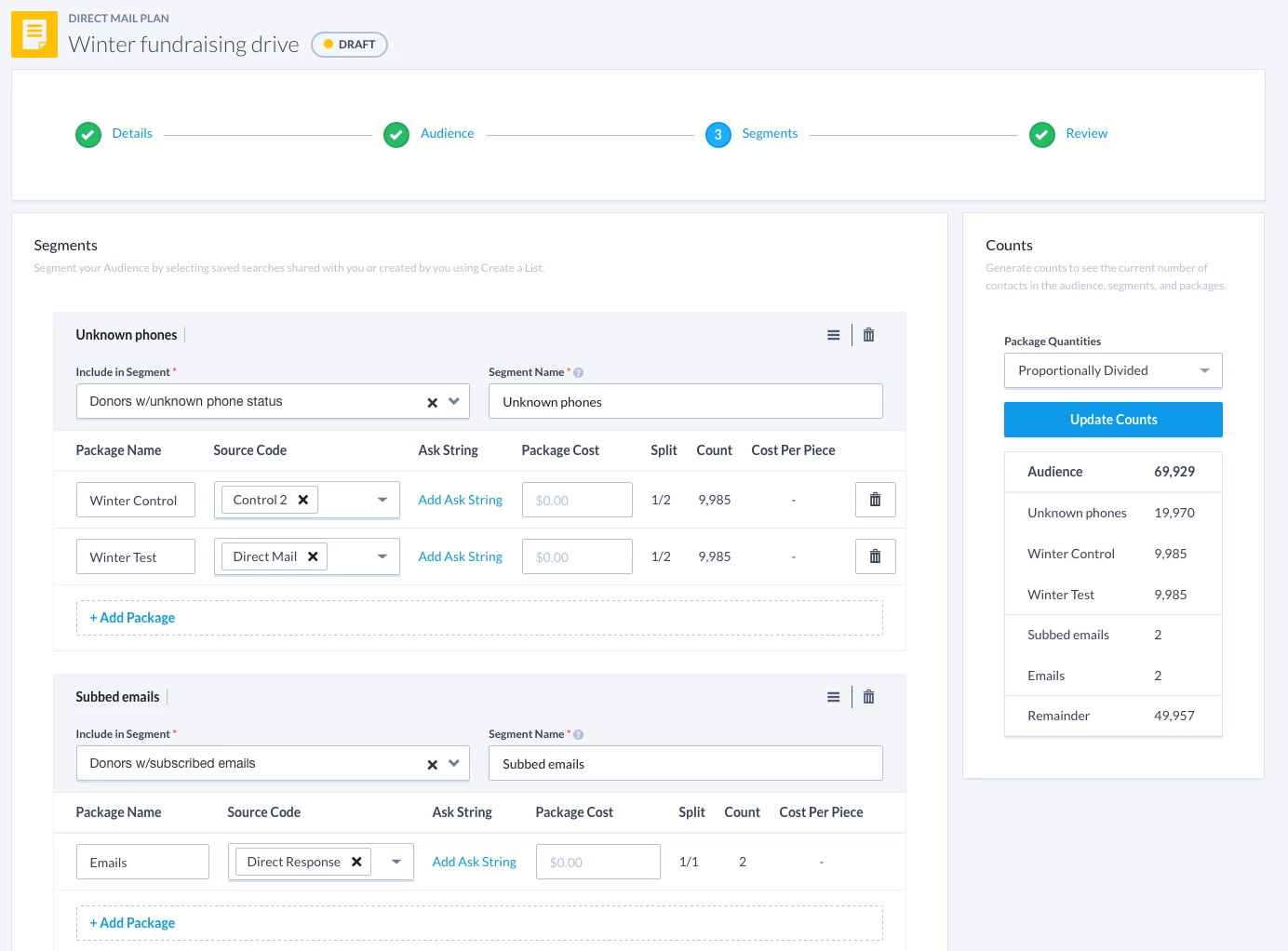This screenshot has width=1288, height=951.
Task: Expand the Donors w/subscribed emails dropdown
Action: tap(454, 763)
